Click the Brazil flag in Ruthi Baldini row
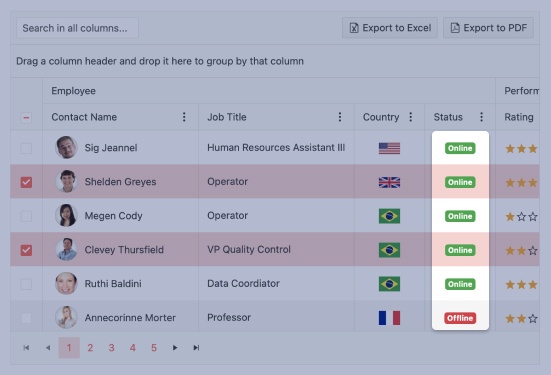The image size is (551, 375). click(x=389, y=284)
